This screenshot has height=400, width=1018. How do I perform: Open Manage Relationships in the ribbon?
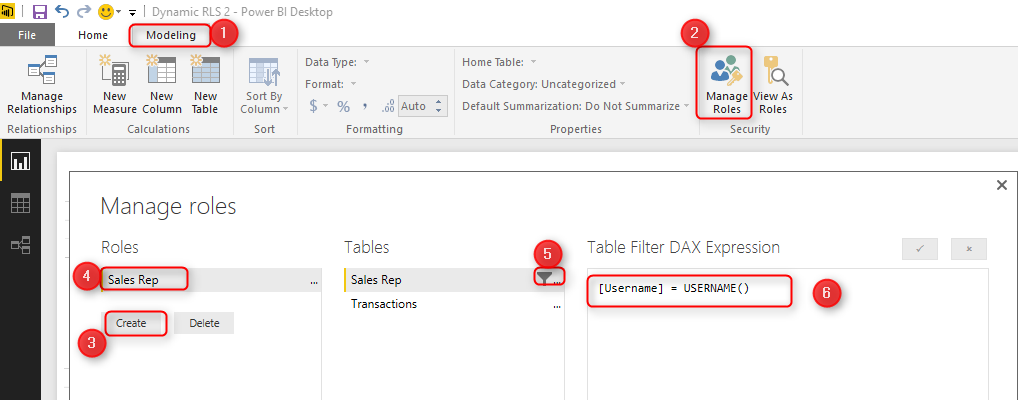click(41, 86)
